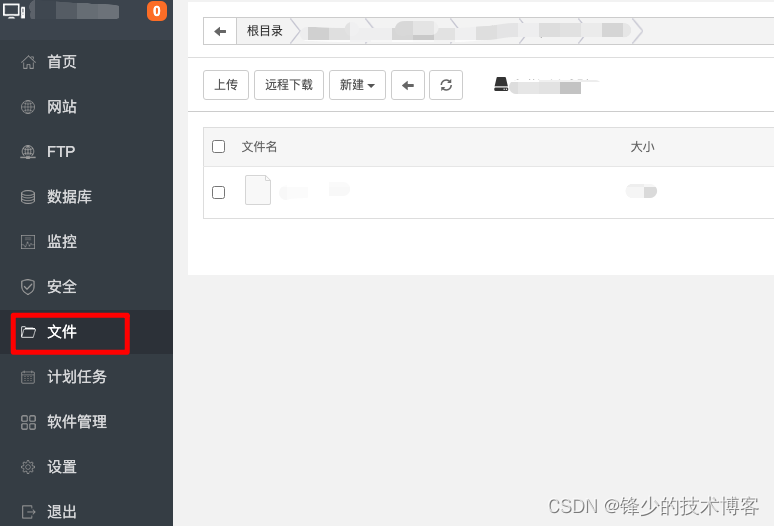Click the monitoring chart icon

[x=28, y=242]
